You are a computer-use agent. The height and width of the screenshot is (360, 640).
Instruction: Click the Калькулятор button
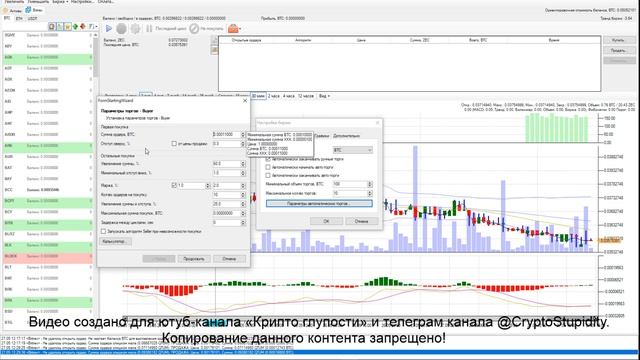click(116, 242)
